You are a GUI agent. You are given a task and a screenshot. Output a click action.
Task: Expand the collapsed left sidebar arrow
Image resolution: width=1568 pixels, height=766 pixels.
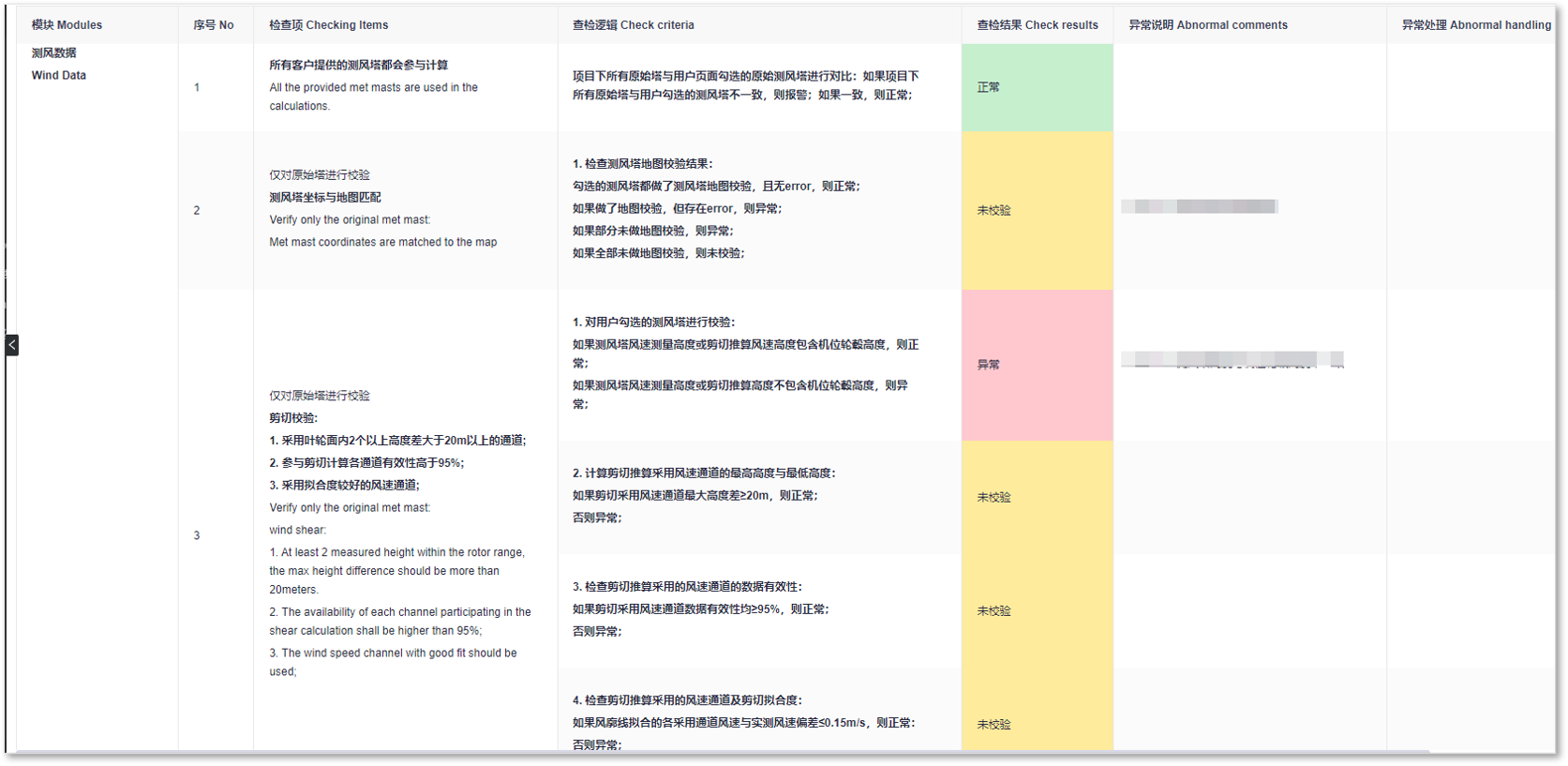(x=11, y=345)
